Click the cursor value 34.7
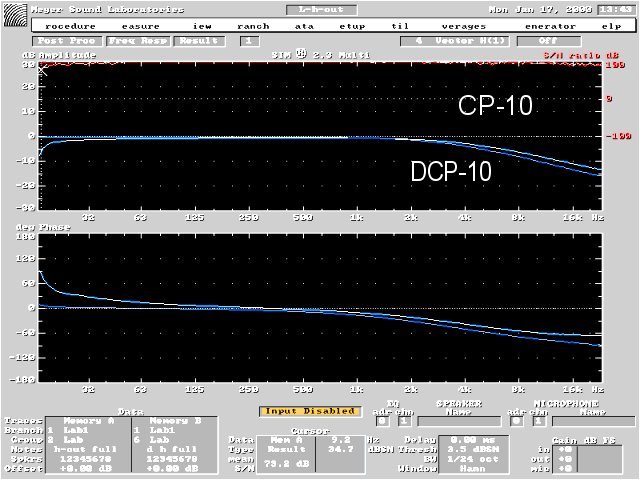The height and width of the screenshot is (480, 640). coord(341,449)
